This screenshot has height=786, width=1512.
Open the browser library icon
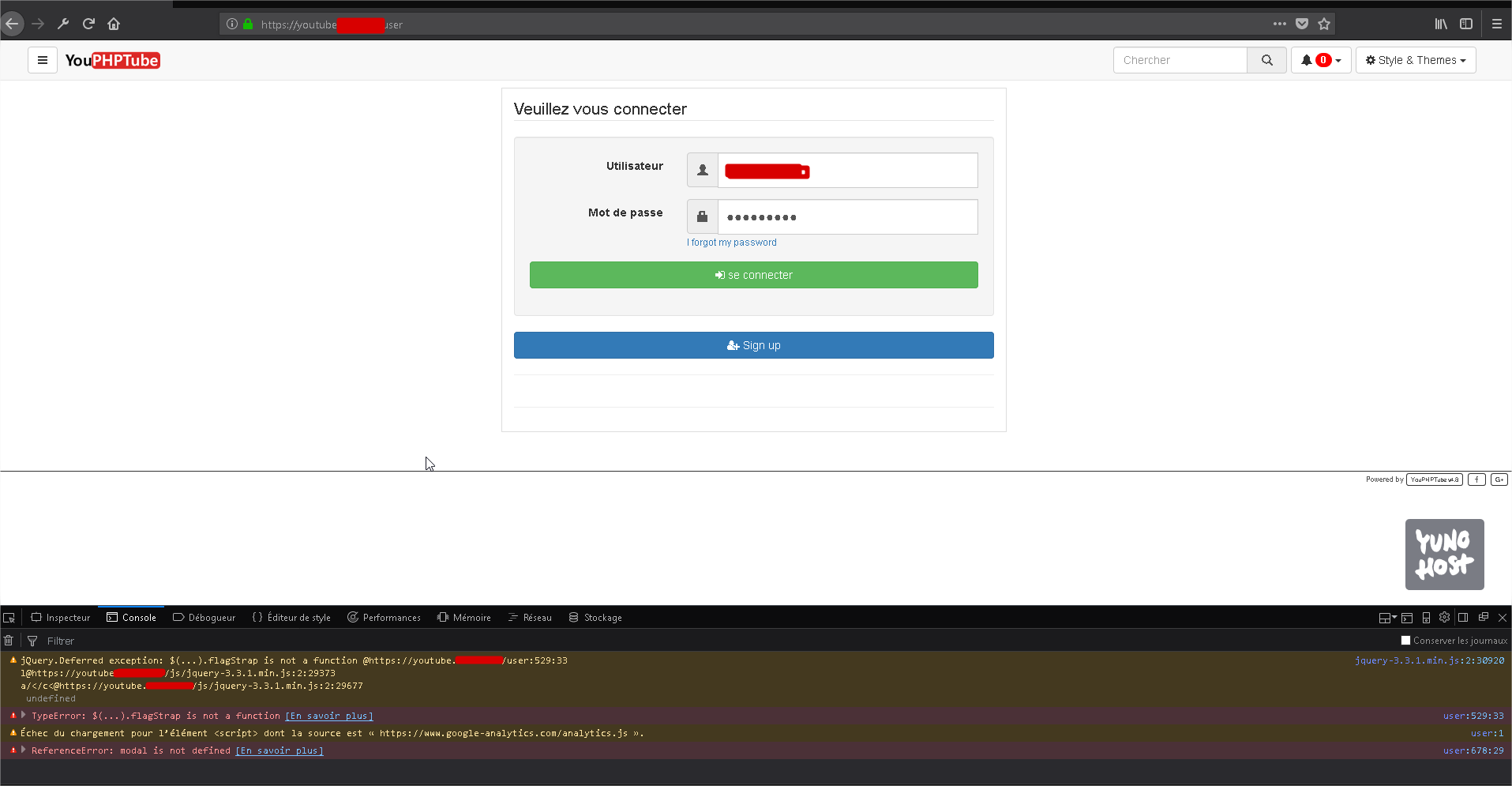click(1441, 24)
